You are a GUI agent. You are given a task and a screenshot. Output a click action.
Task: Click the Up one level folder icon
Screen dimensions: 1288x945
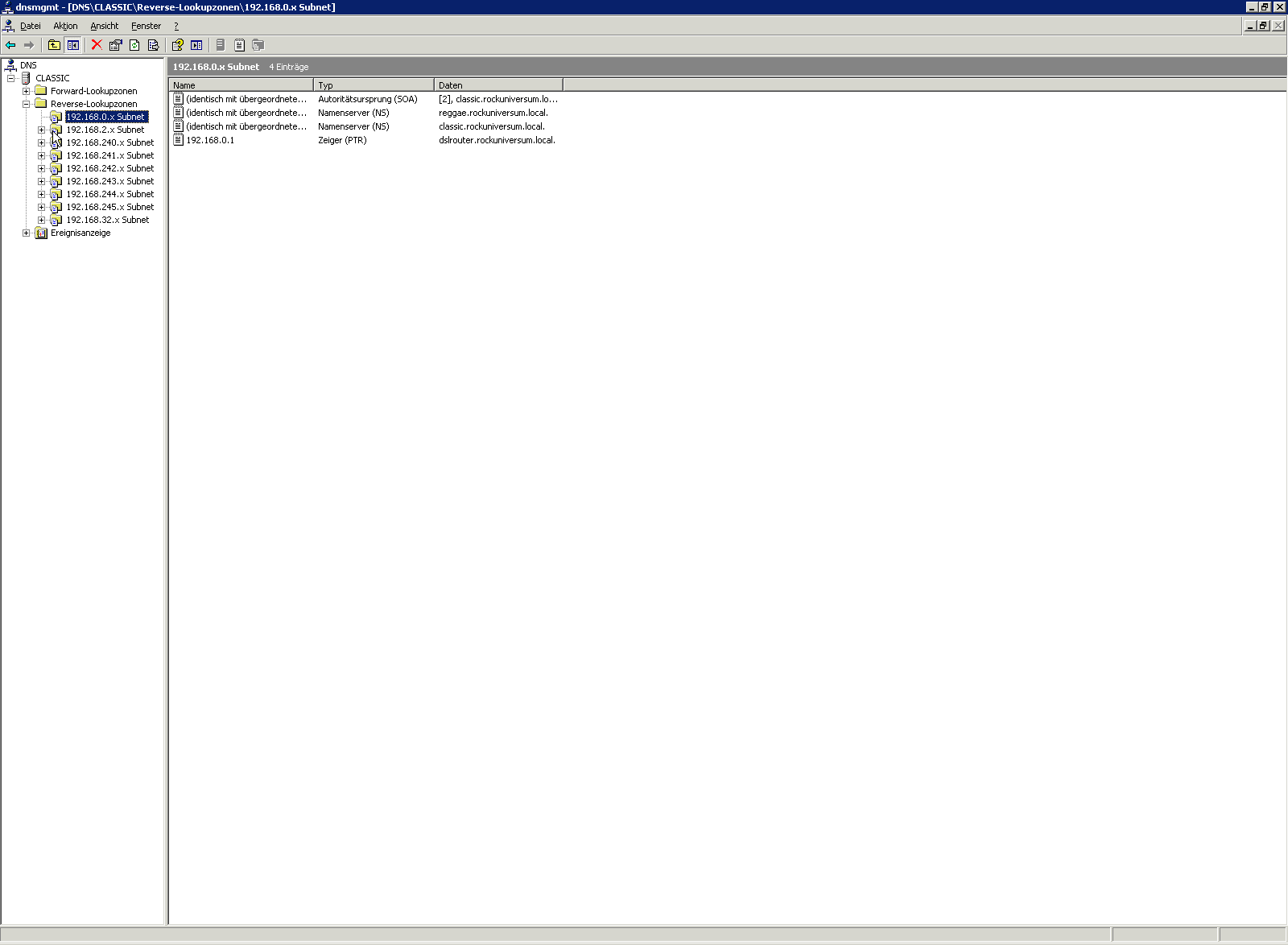click(x=54, y=45)
